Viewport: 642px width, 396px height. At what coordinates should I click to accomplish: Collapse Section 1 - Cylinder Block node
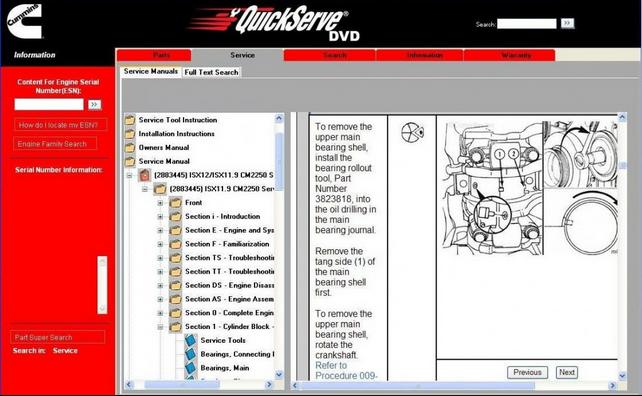pos(160,327)
